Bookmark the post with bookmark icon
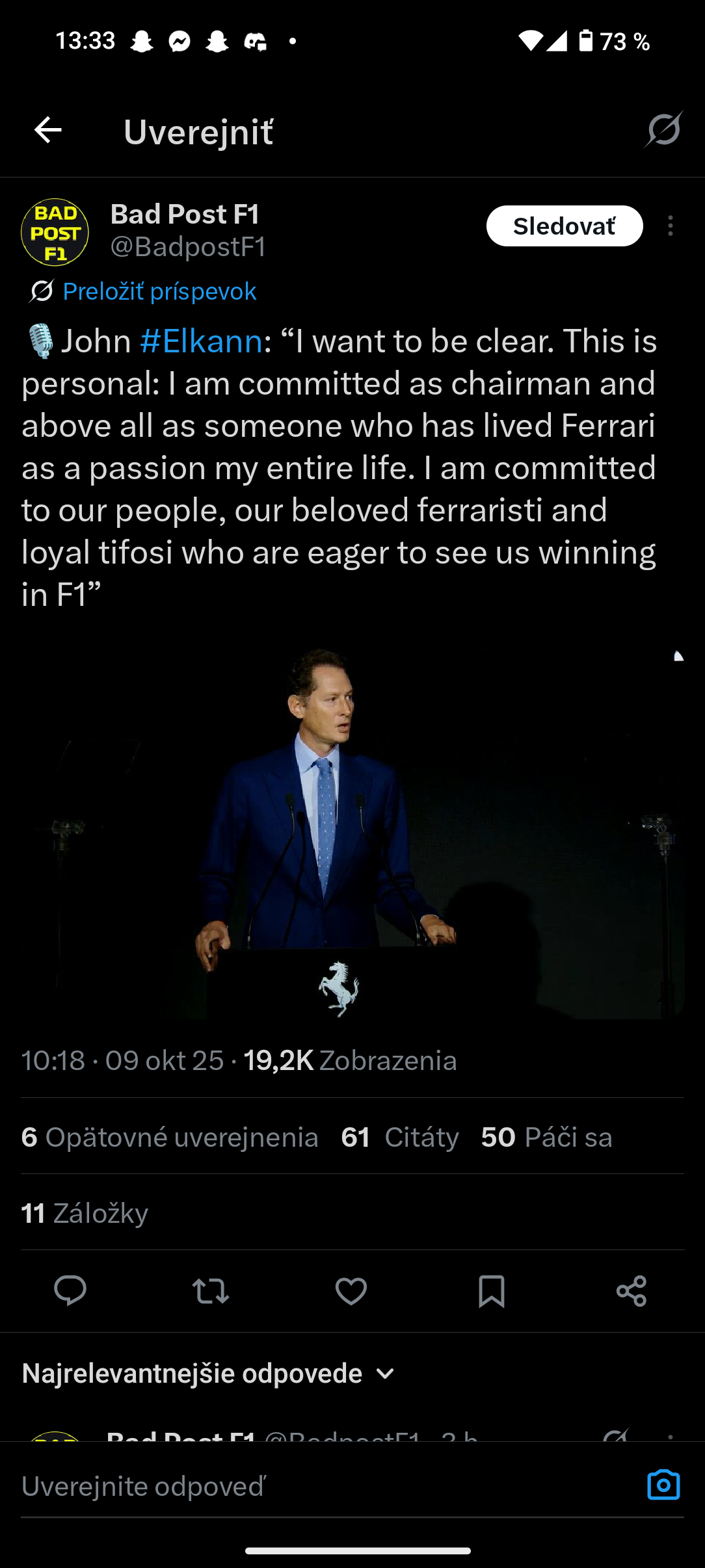This screenshot has width=705, height=1568. 492,1291
